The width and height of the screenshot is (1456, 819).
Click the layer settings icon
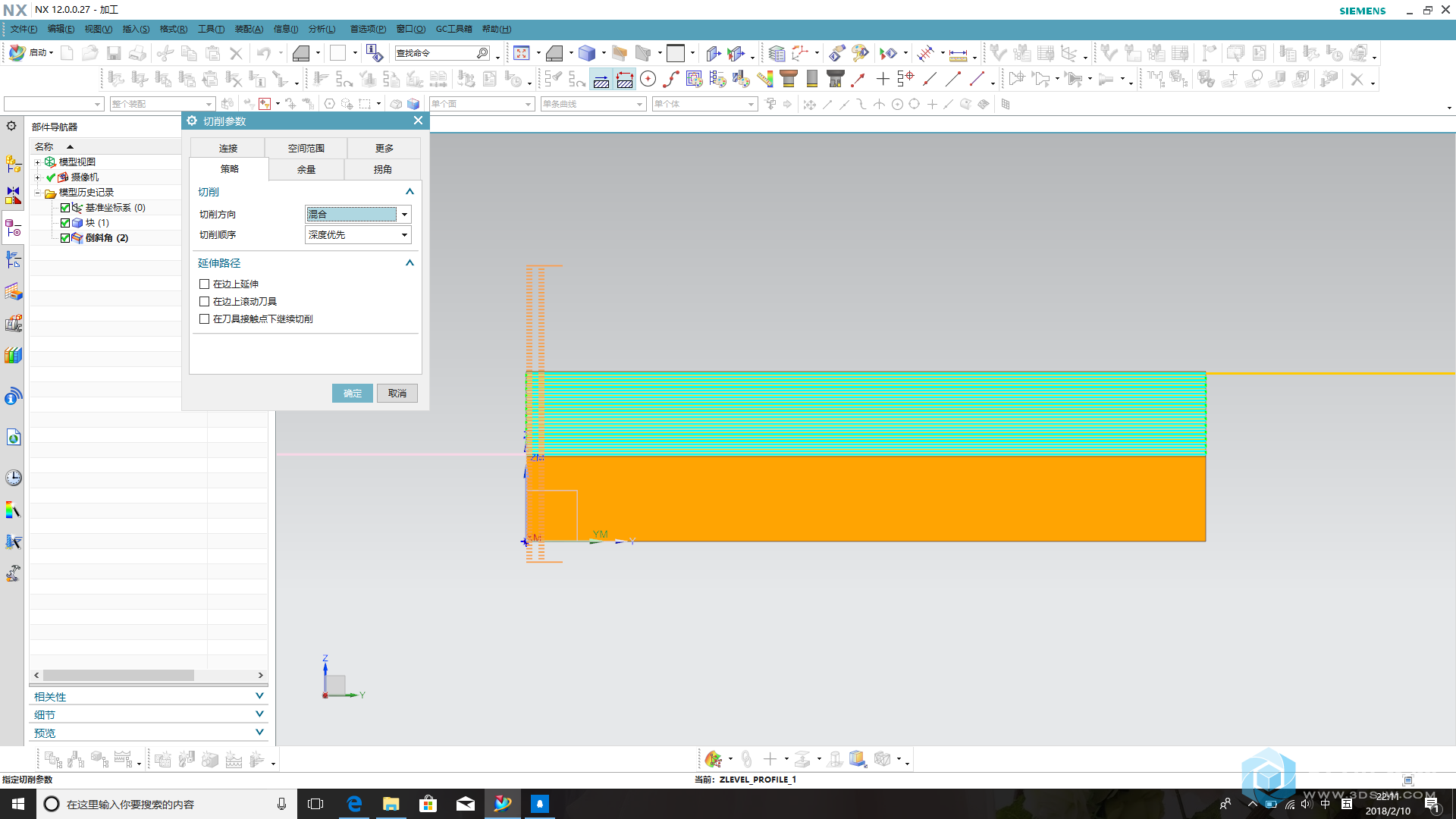tap(777, 53)
